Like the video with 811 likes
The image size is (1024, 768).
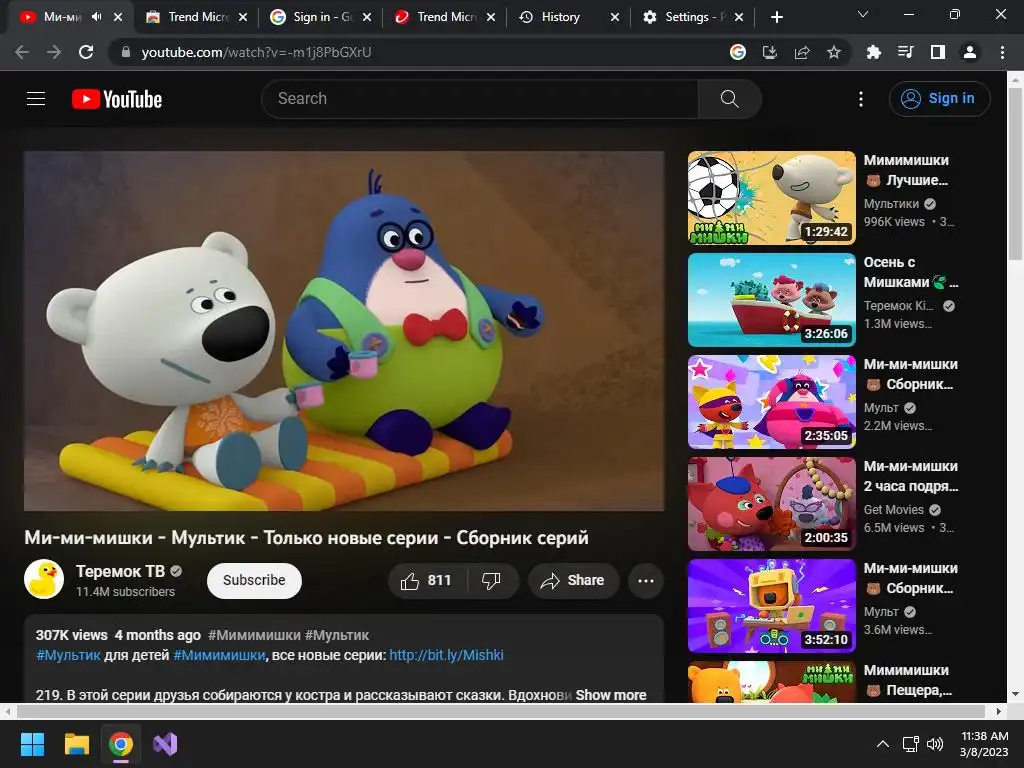pyautogui.click(x=427, y=581)
